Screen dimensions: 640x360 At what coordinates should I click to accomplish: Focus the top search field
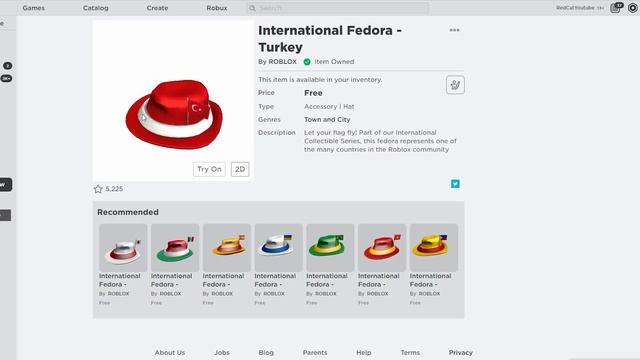338,8
